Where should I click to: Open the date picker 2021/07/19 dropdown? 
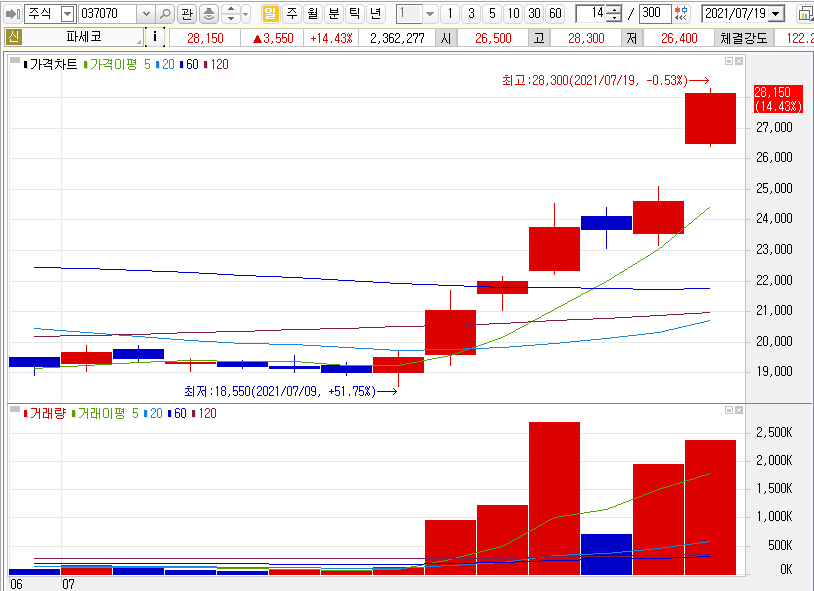776,14
